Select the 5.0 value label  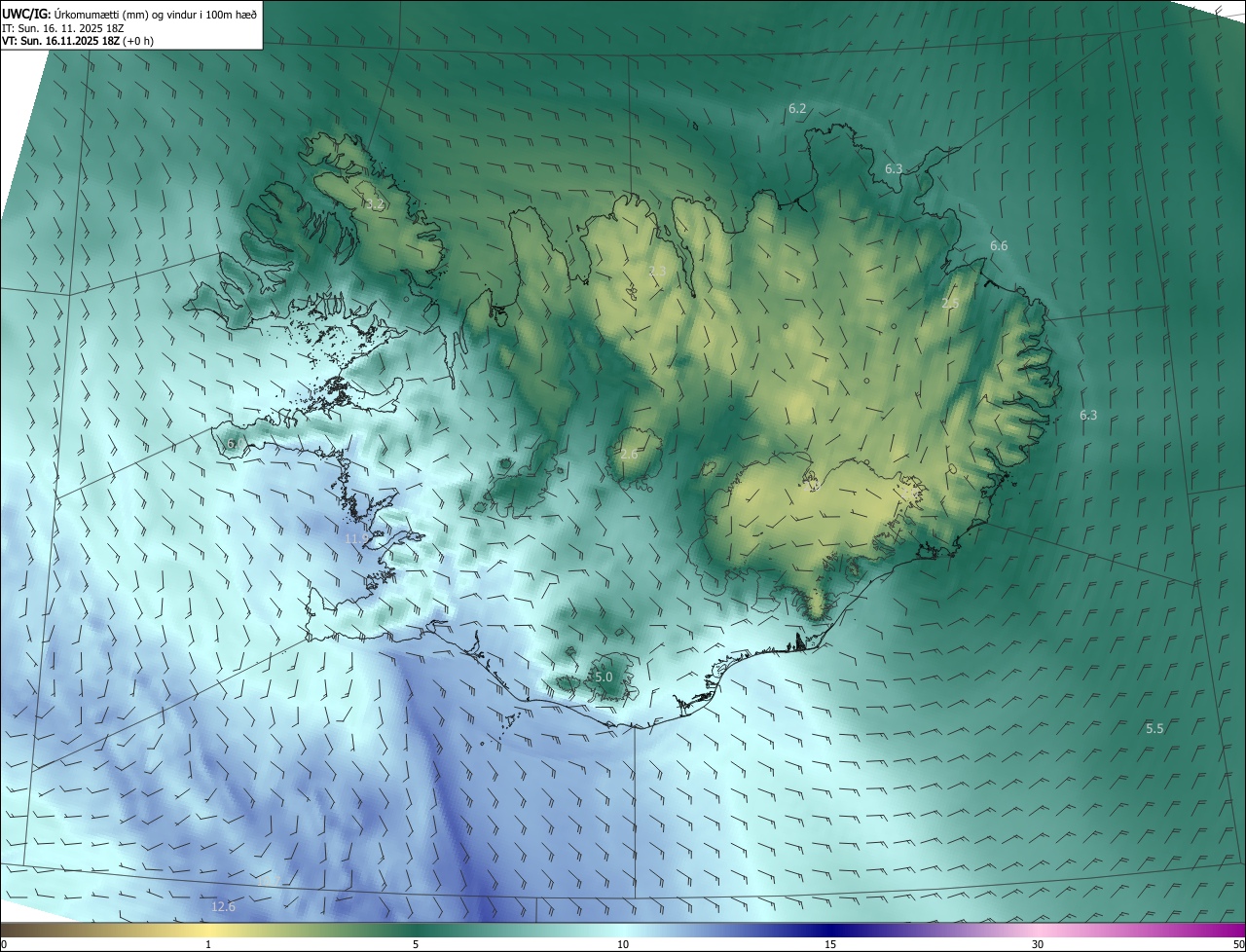pyautogui.click(x=604, y=677)
